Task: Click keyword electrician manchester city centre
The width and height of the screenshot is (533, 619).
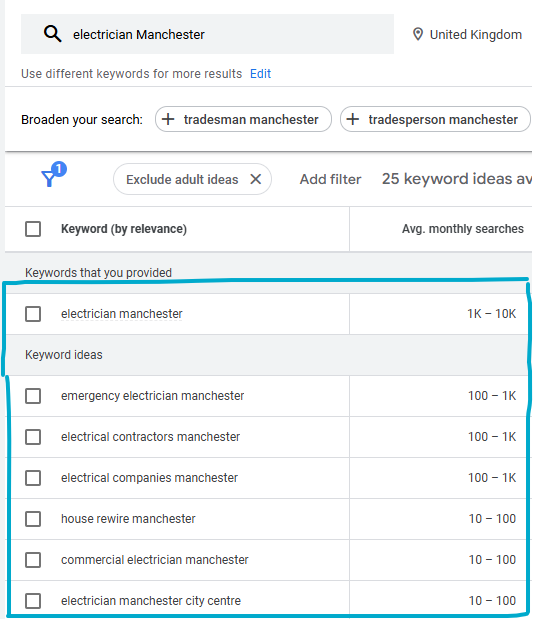Action: 151,601
